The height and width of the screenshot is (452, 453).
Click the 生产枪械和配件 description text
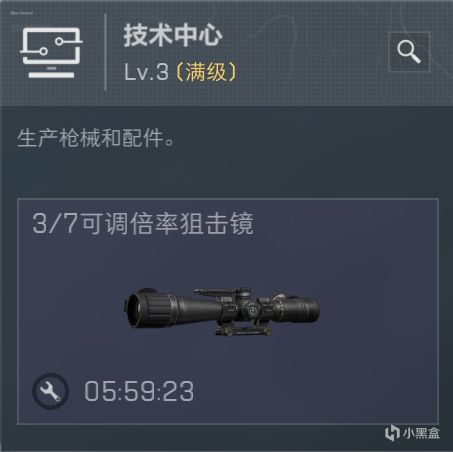[x=95, y=138]
